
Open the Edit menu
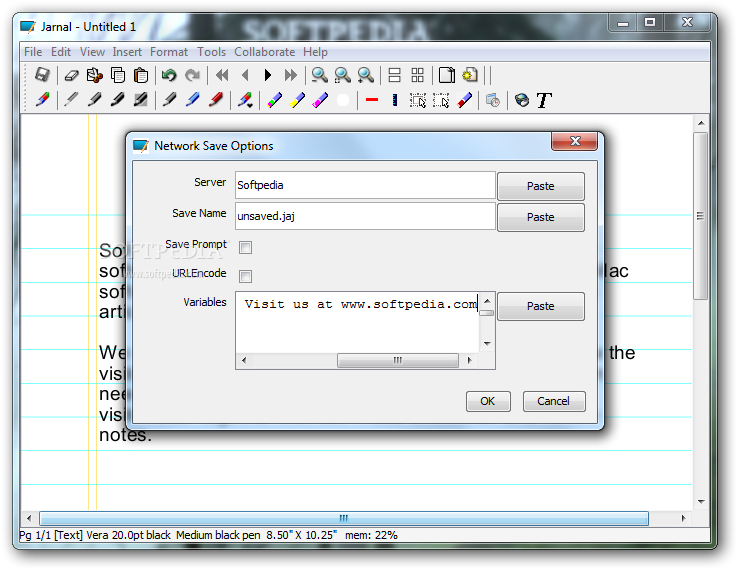(x=61, y=52)
